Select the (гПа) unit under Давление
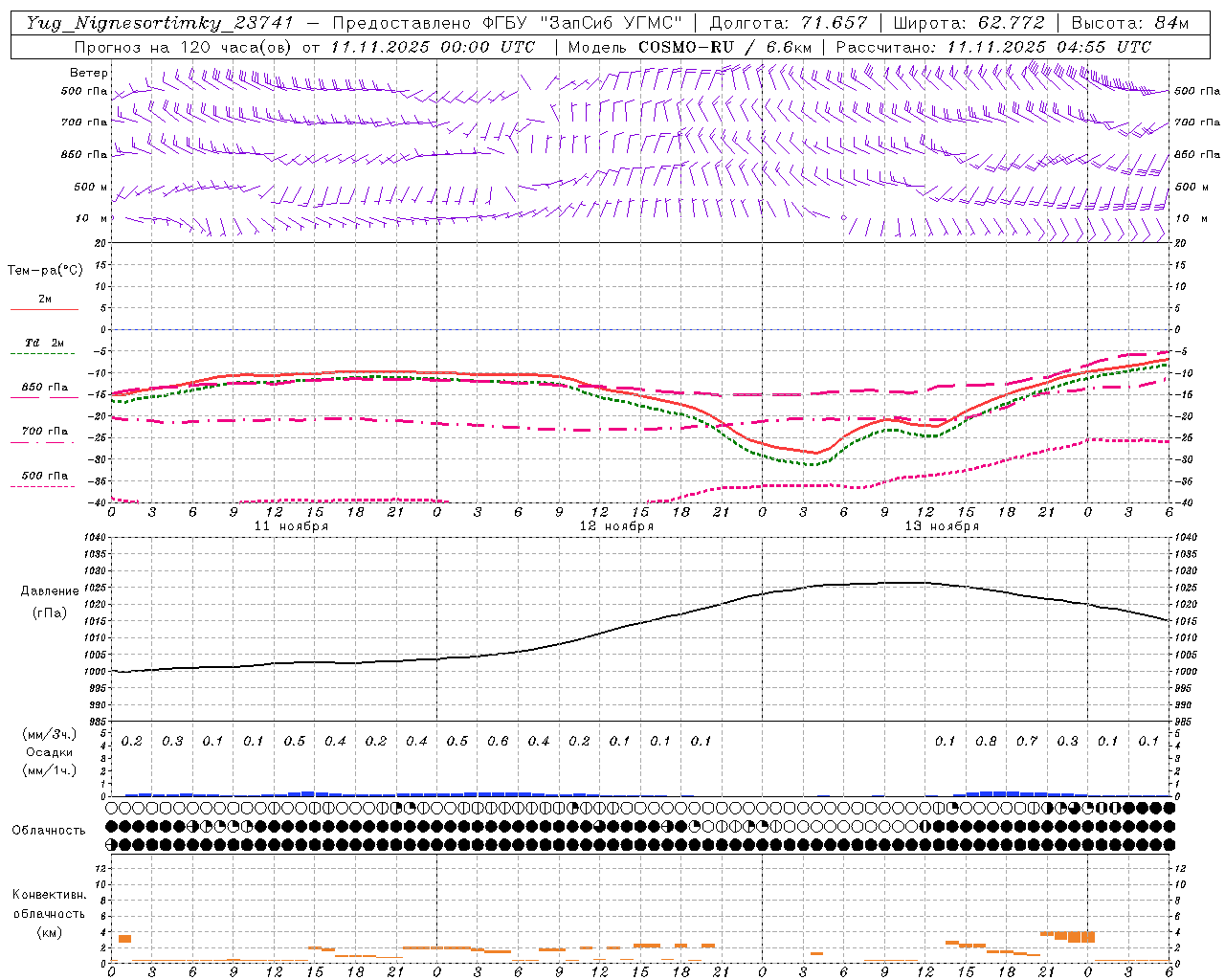Image resolution: width=1225 pixels, height=980 pixels. click(x=50, y=613)
